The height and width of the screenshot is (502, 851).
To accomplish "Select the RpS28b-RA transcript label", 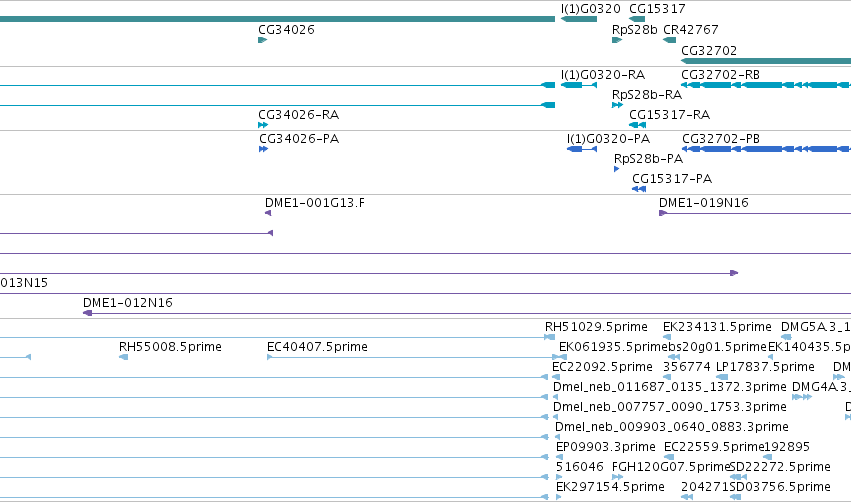I will pos(646,94).
